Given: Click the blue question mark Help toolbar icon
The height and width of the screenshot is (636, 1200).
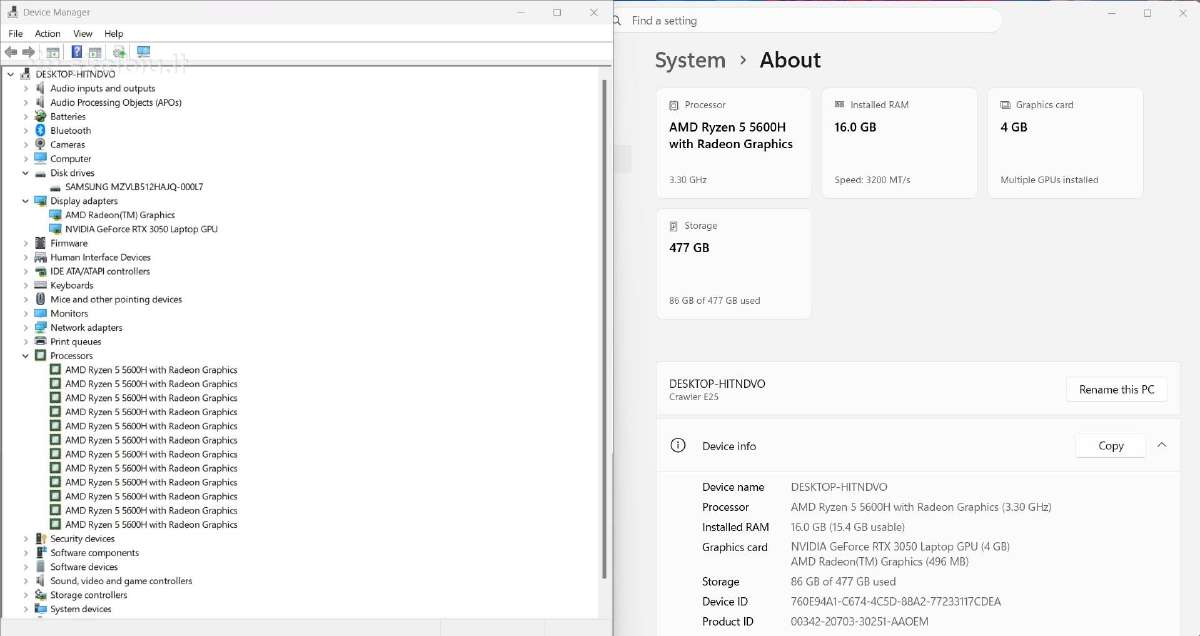Looking at the screenshot, I should tap(77, 52).
